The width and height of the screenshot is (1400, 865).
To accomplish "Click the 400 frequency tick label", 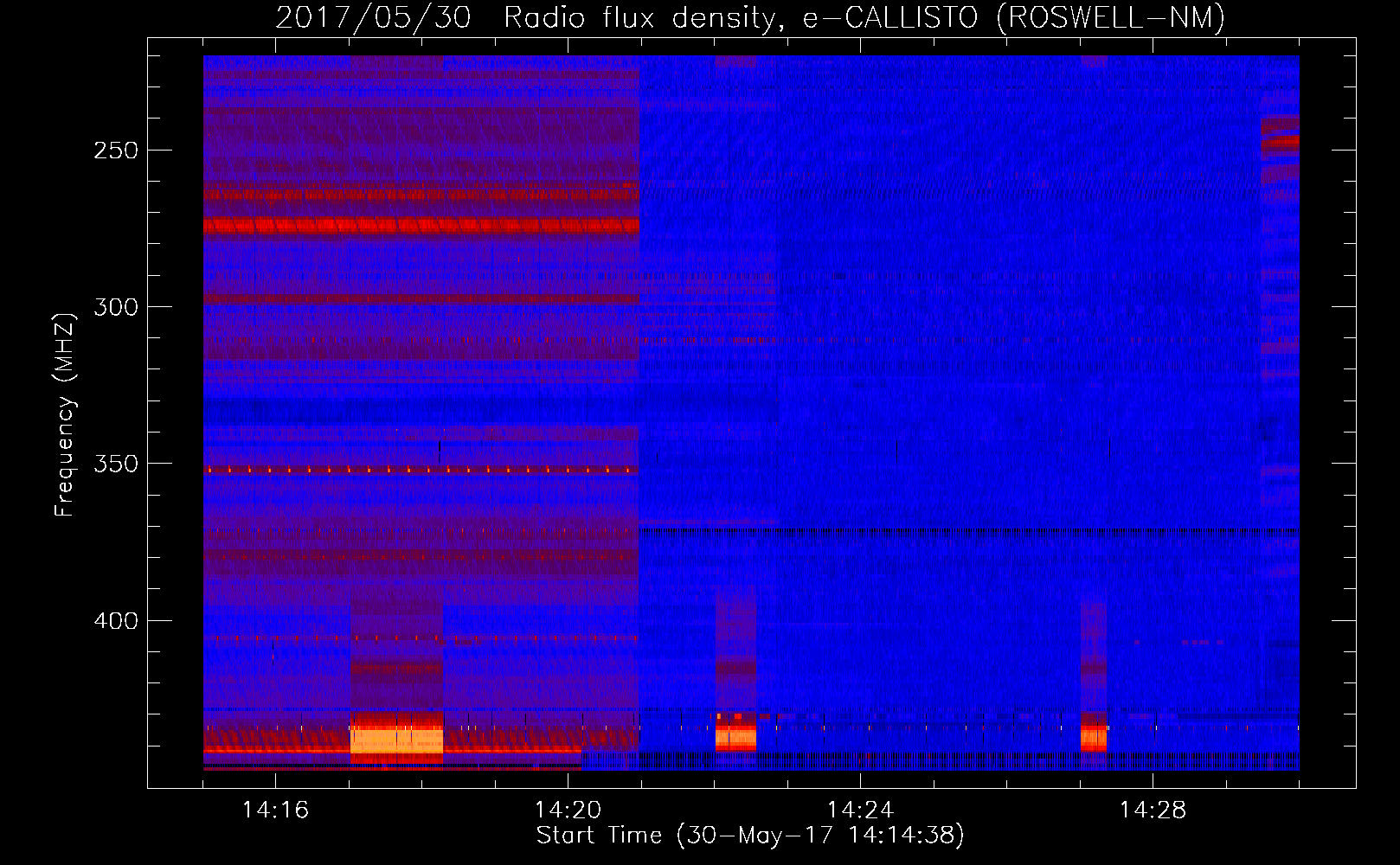I will (x=116, y=621).
